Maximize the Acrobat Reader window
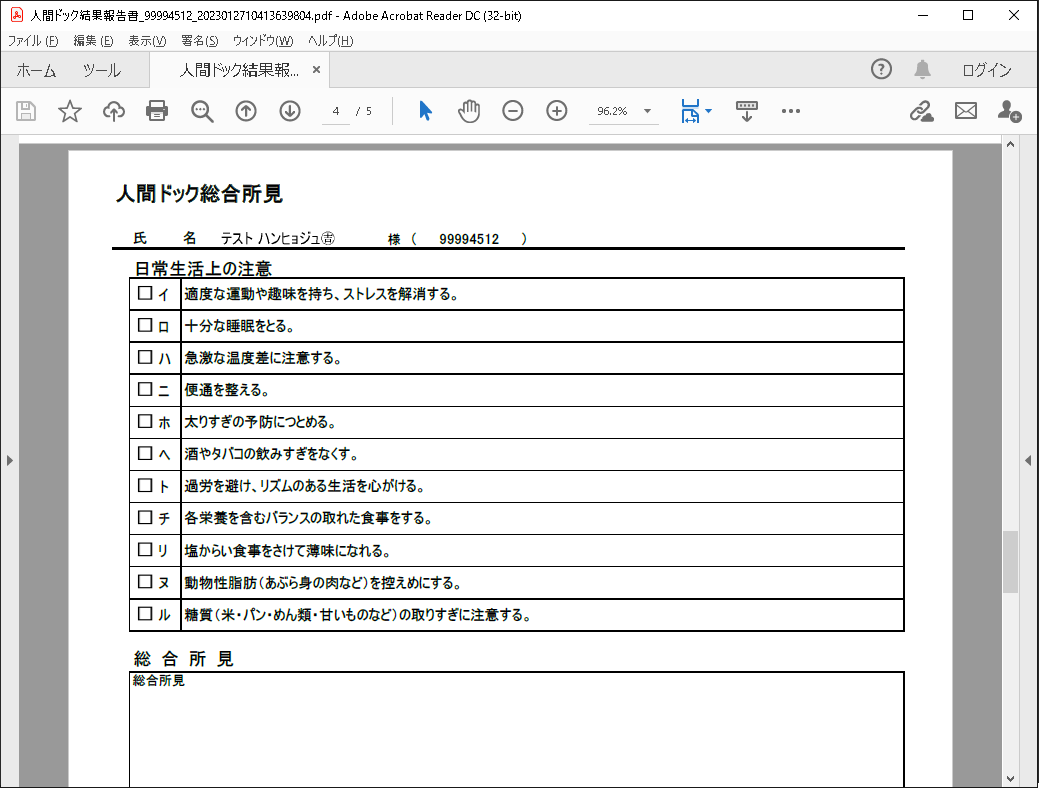Screen dimensions: 1039x788 coord(968,15)
